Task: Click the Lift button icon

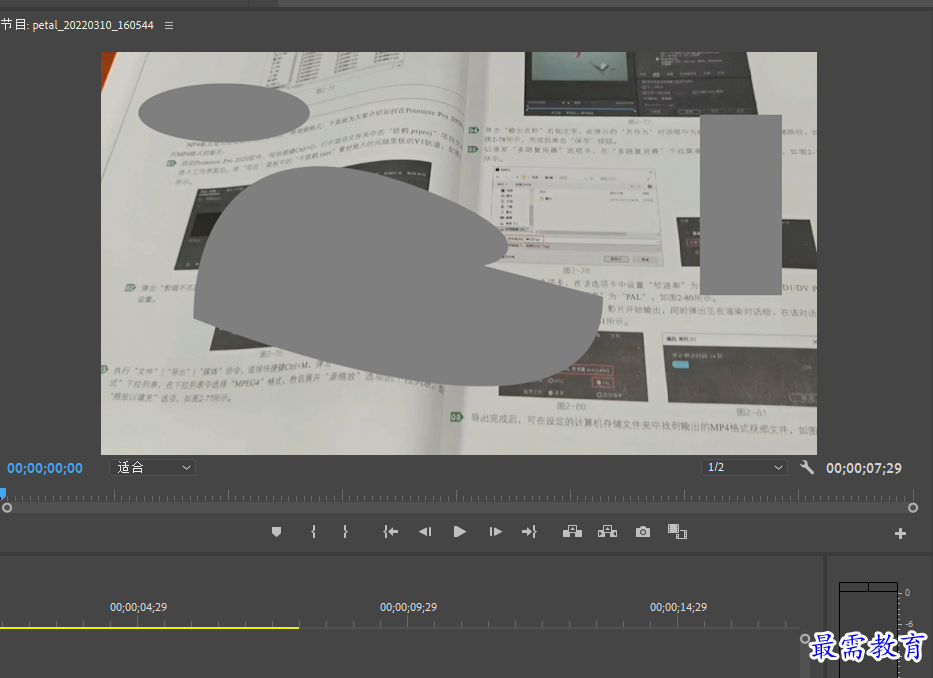Action: tap(572, 532)
